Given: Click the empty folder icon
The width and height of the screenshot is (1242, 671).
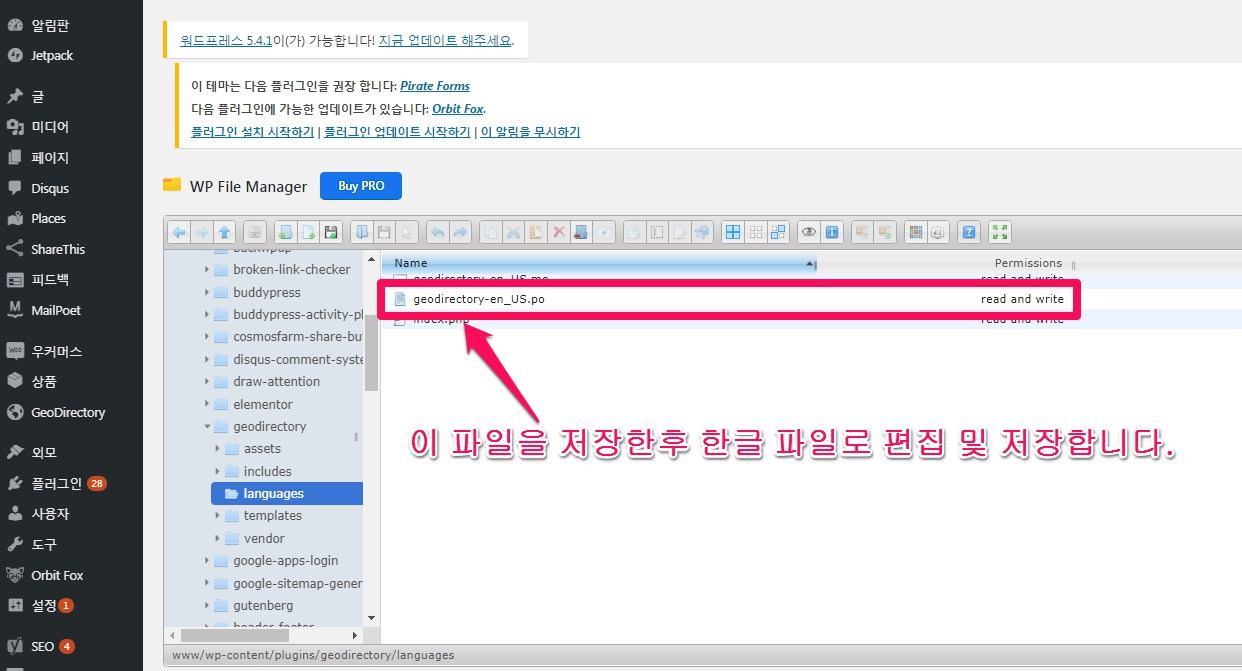Looking at the screenshot, I should pos(581,232).
